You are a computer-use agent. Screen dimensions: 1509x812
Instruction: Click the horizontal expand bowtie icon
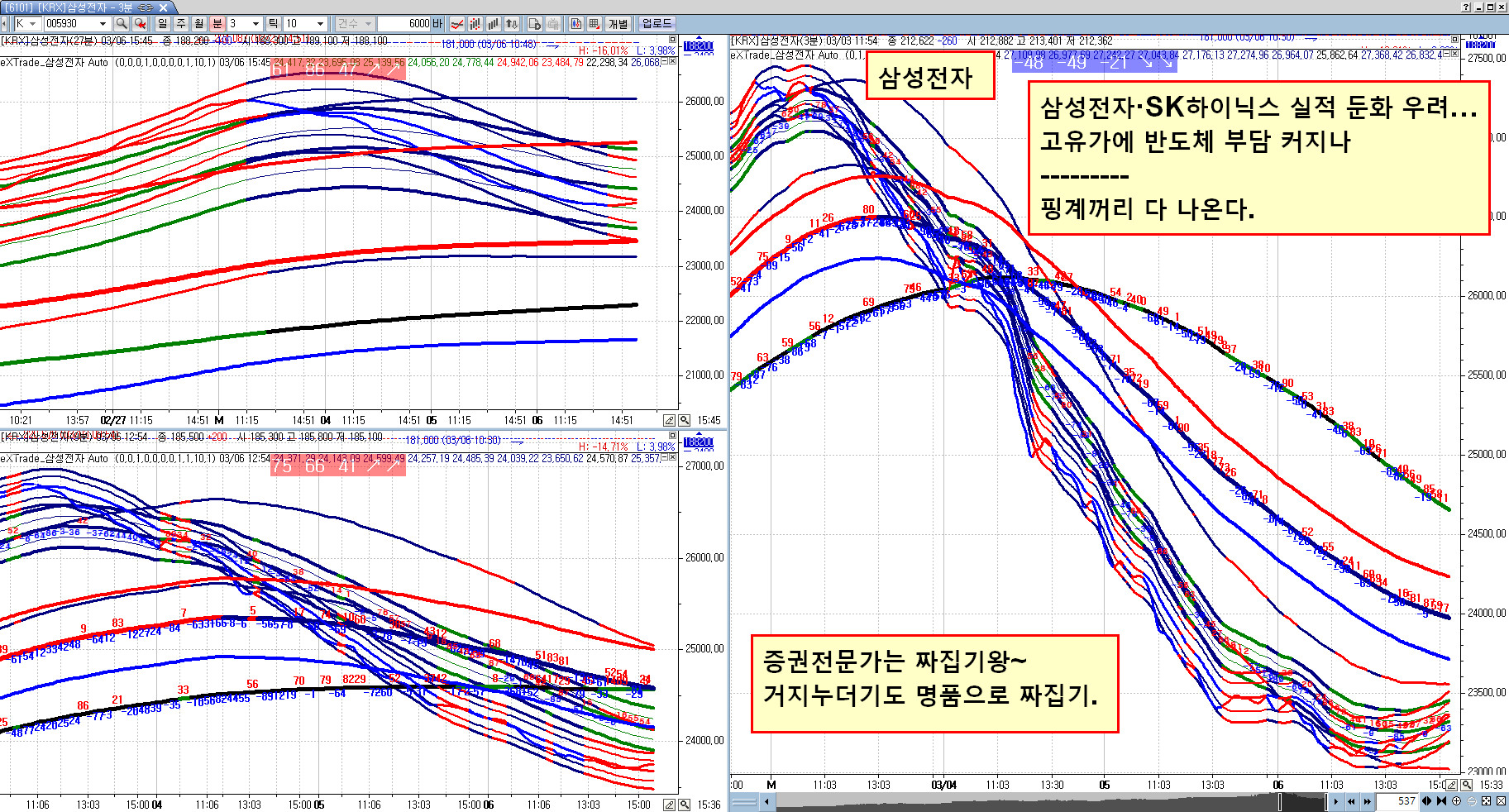pos(1441,801)
